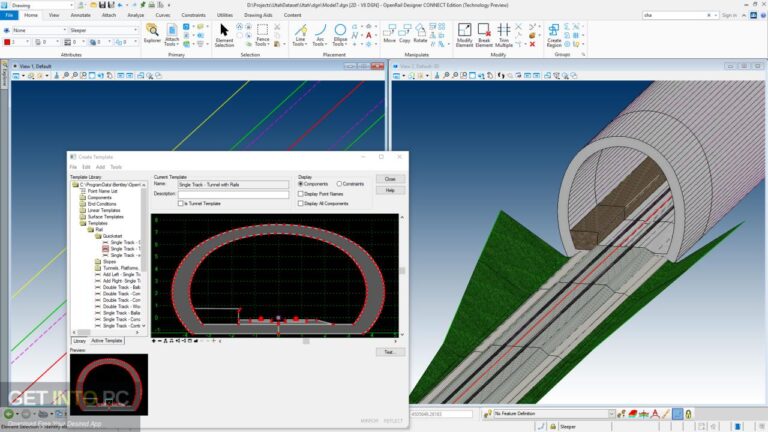Activate the Modify Element tool

click(464, 35)
